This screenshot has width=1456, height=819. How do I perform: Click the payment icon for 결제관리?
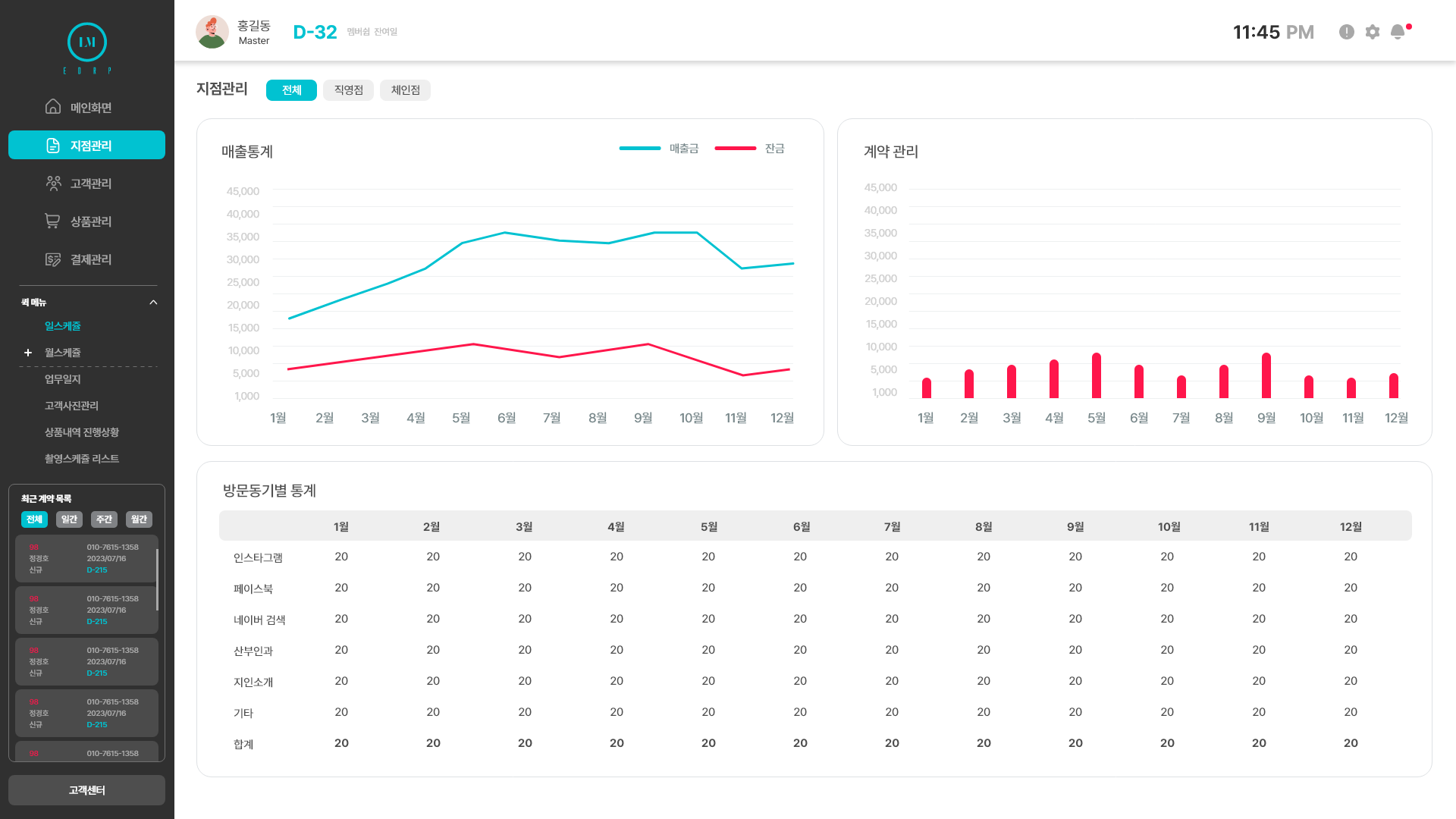tap(53, 259)
